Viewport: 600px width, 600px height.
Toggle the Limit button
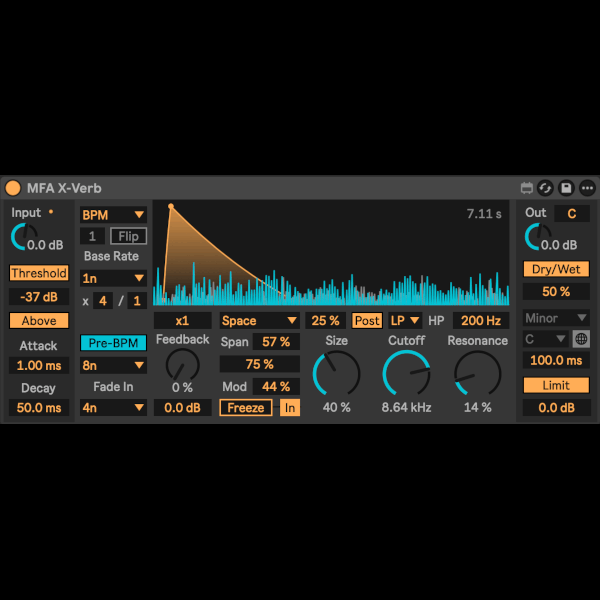pyautogui.click(x=556, y=385)
